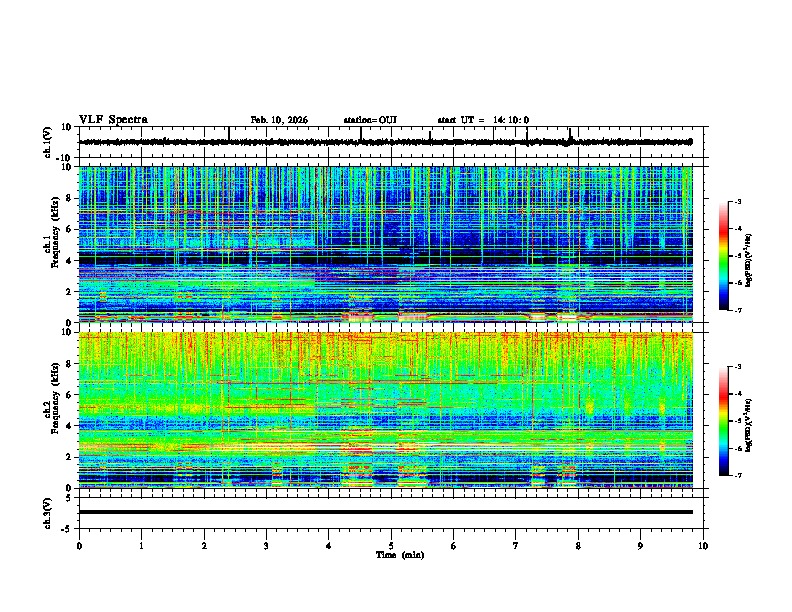Screen dimensions: 792x612
Task: Click the "start UT = 14:10:0" header text
Action: click(x=483, y=120)
